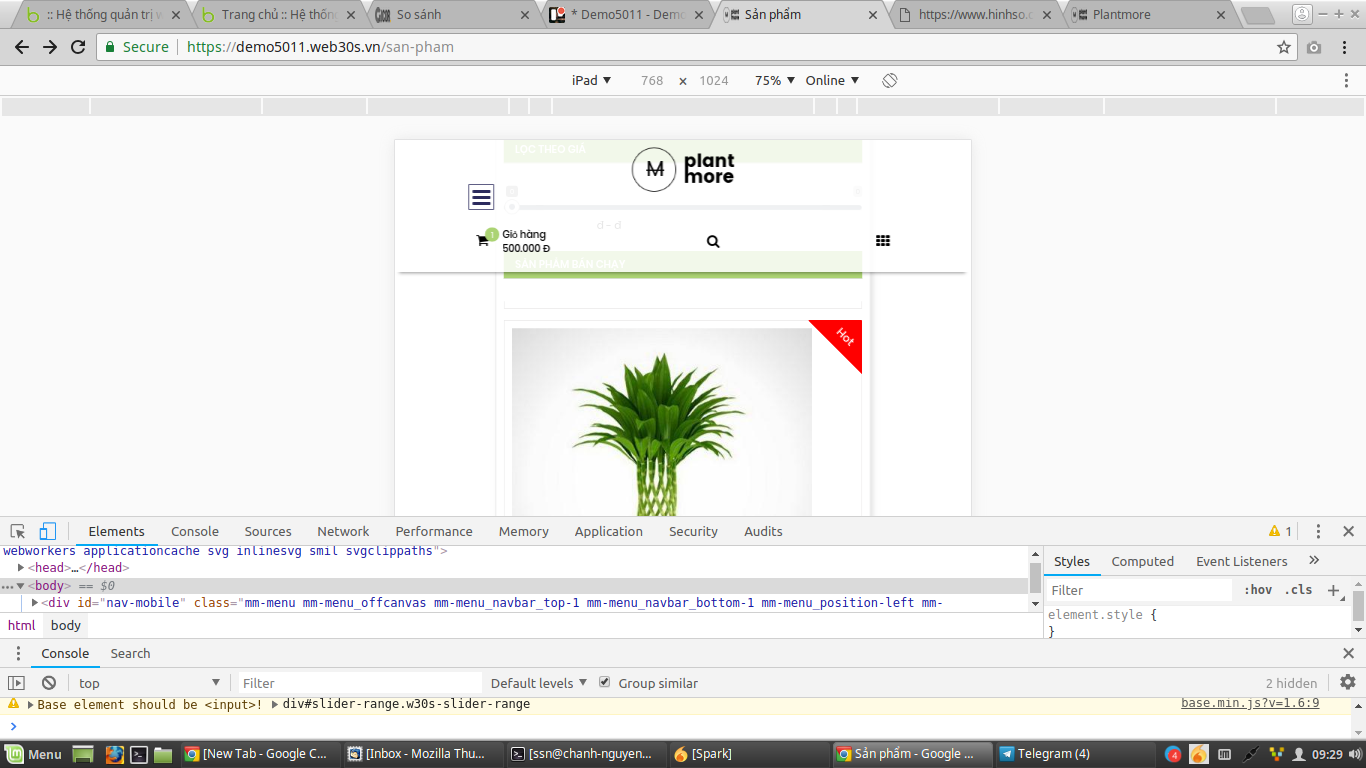The width and height of the screenshot is (1366, 768).
Task: Close the console drawer
Action: [x=1348, y=653]
